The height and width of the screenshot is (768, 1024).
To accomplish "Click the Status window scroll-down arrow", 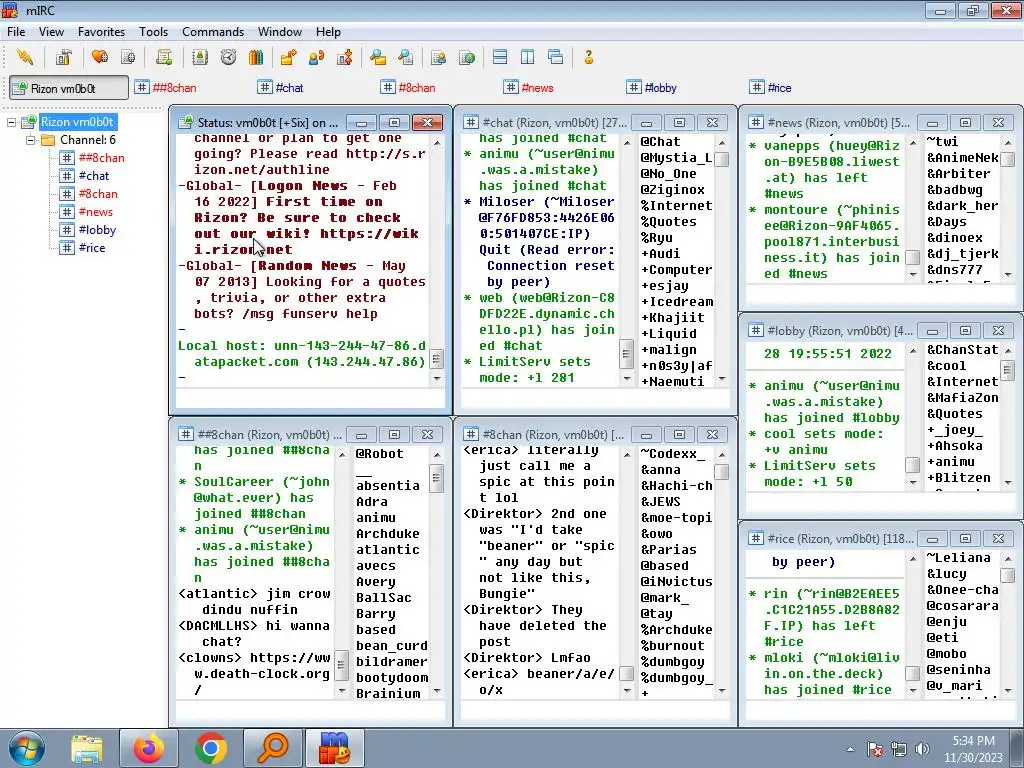I will point(437,378).
